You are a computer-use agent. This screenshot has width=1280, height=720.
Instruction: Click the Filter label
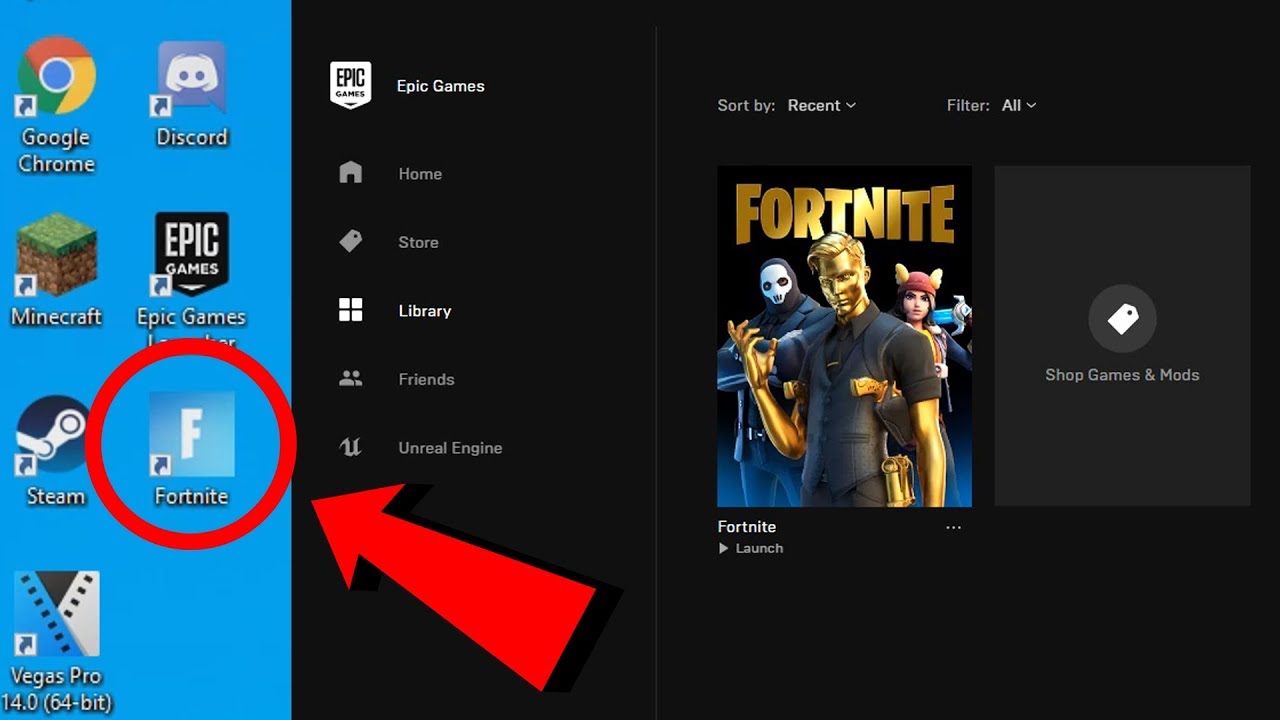click(x=968, y=105)
